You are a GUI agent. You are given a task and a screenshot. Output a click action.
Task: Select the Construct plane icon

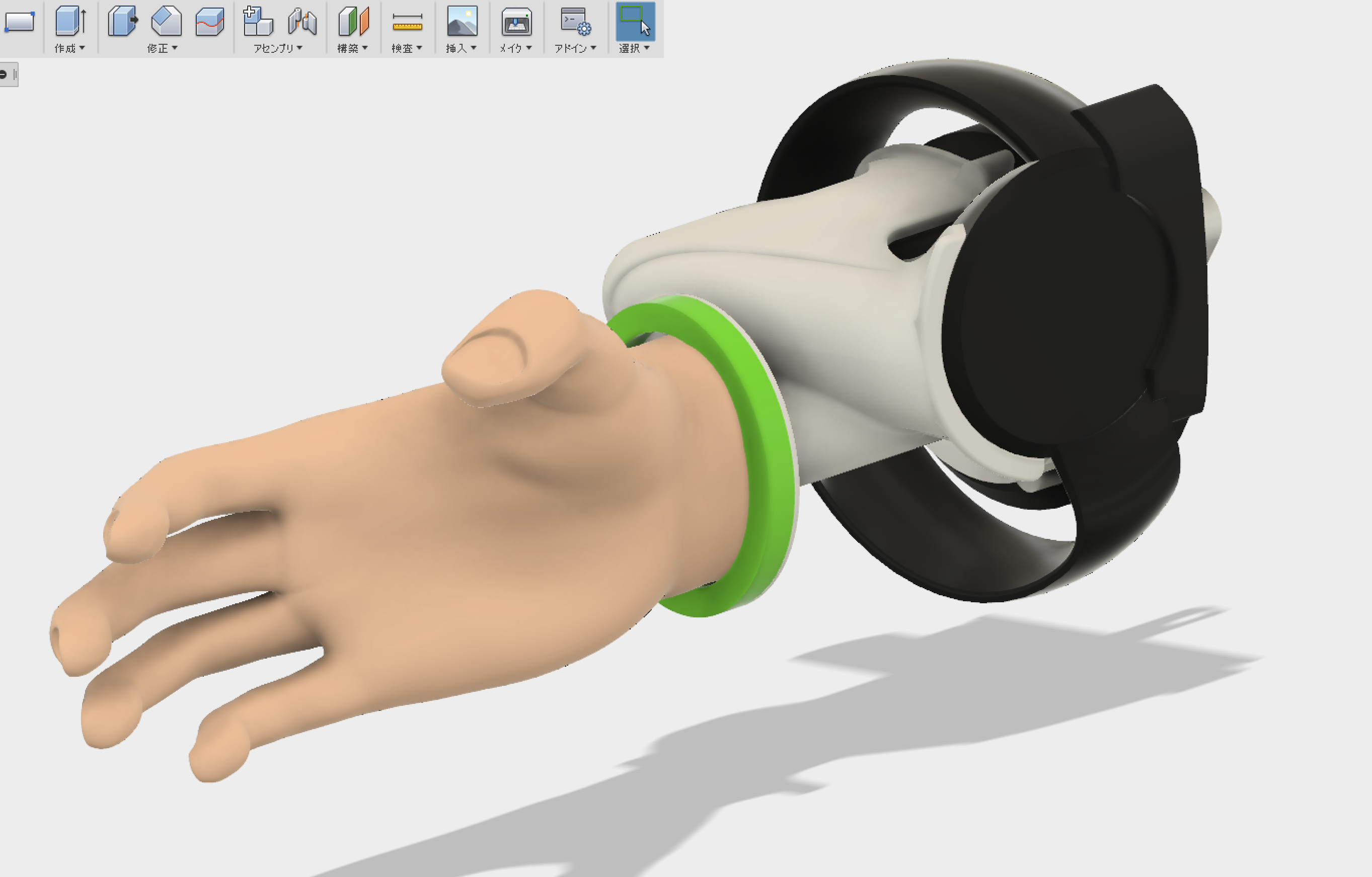(x=353, y=22)
